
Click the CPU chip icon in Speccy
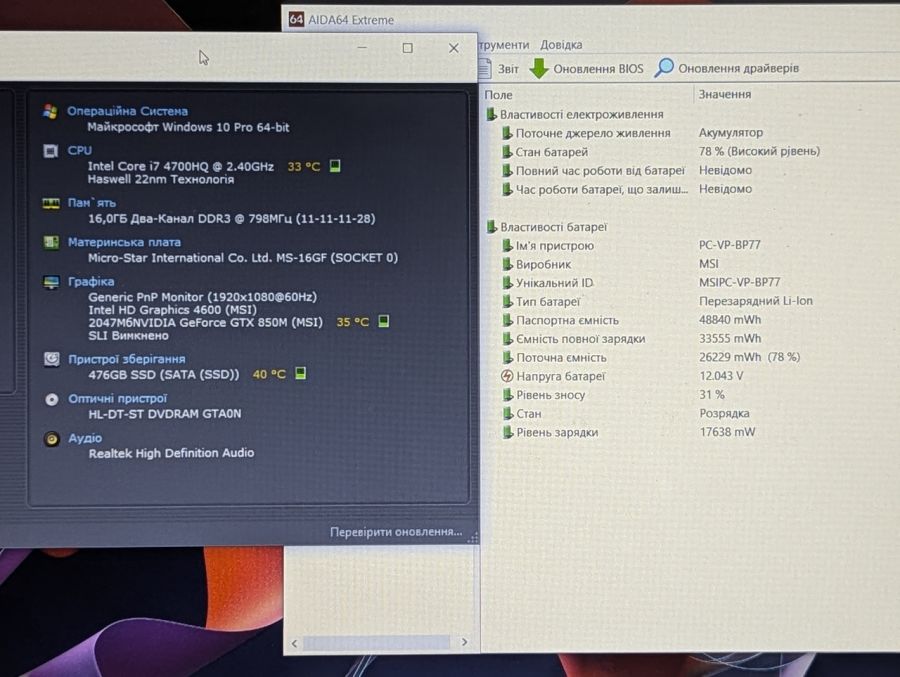51,151
